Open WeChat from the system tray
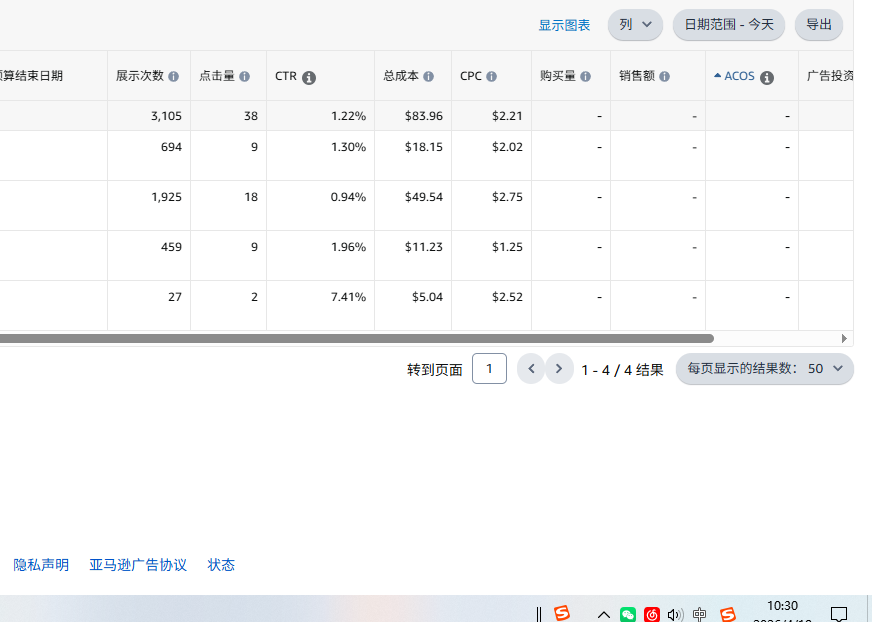Viewport: 872px width, 622px height. coord(628,614)
